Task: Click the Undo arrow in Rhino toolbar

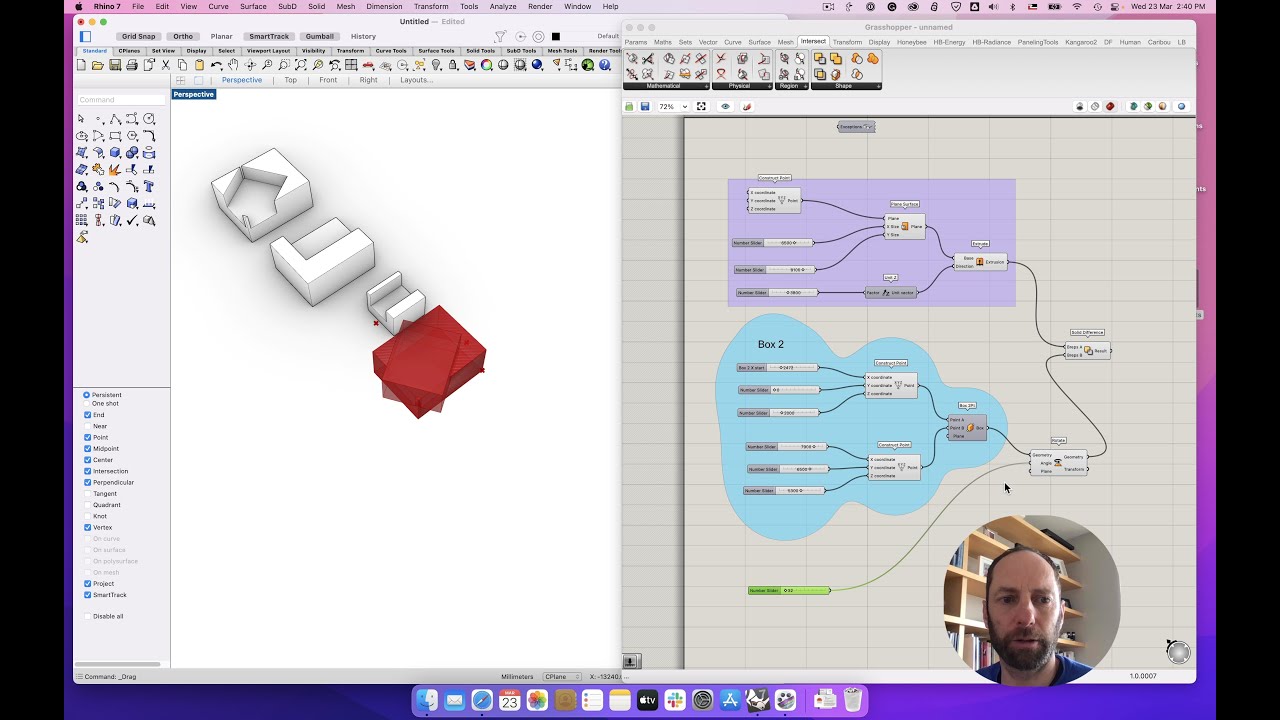Action: pyautogui.click(x=216, y=65)
